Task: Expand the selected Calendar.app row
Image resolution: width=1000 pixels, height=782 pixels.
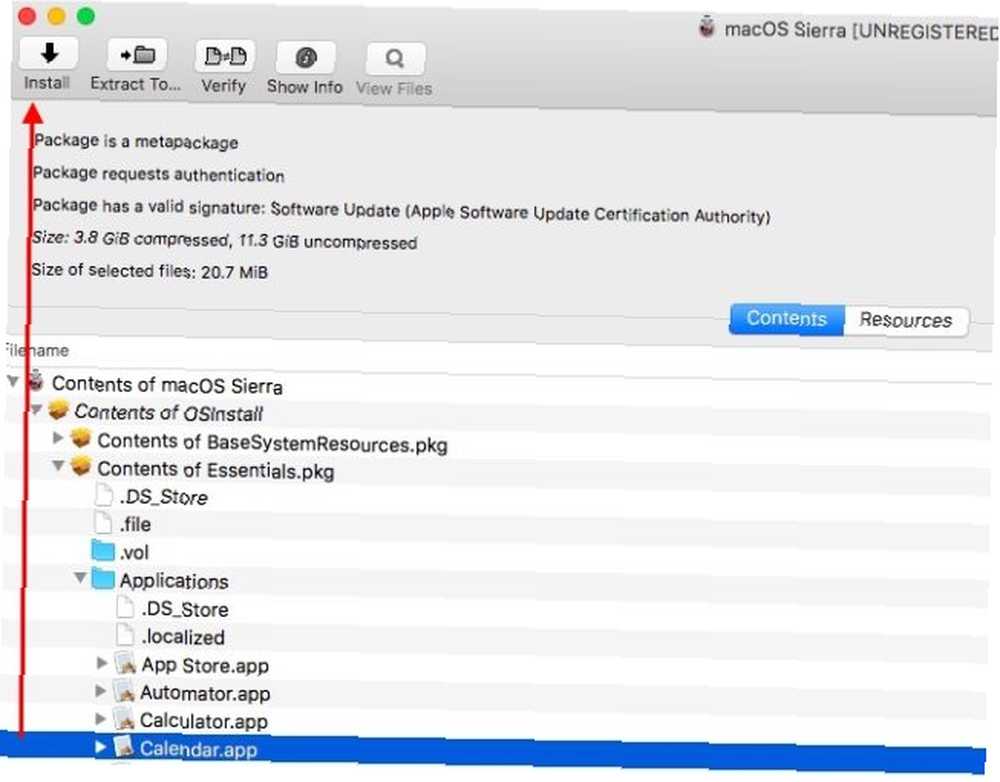Action: point(101,746)
